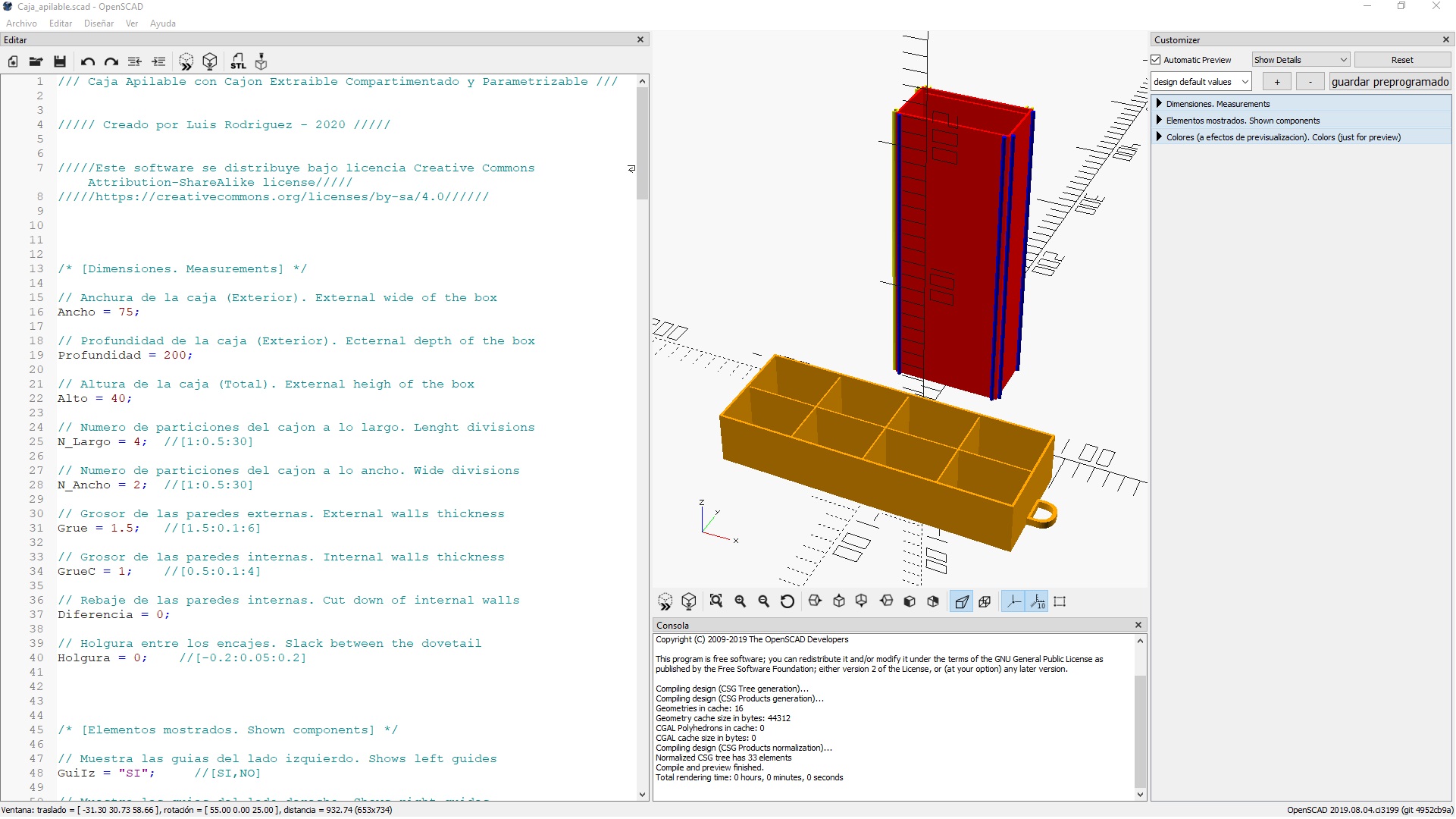This screenshot has width=1456, height=819.
Task: Add a preset with the plus button
Action: pyautogui.click(x=1277, y=82)
